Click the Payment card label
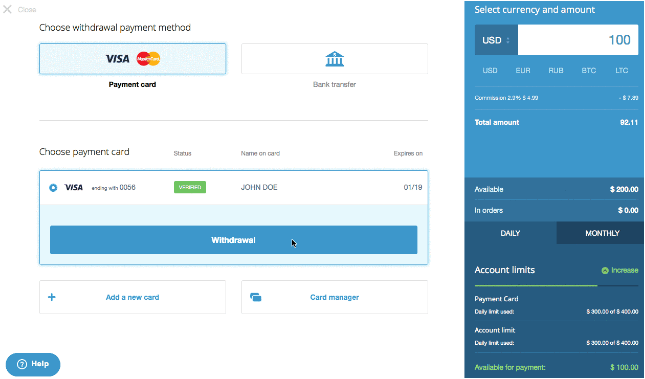This screenshot has width=645, height=379. pyautogui.click(x=132, y=84)
